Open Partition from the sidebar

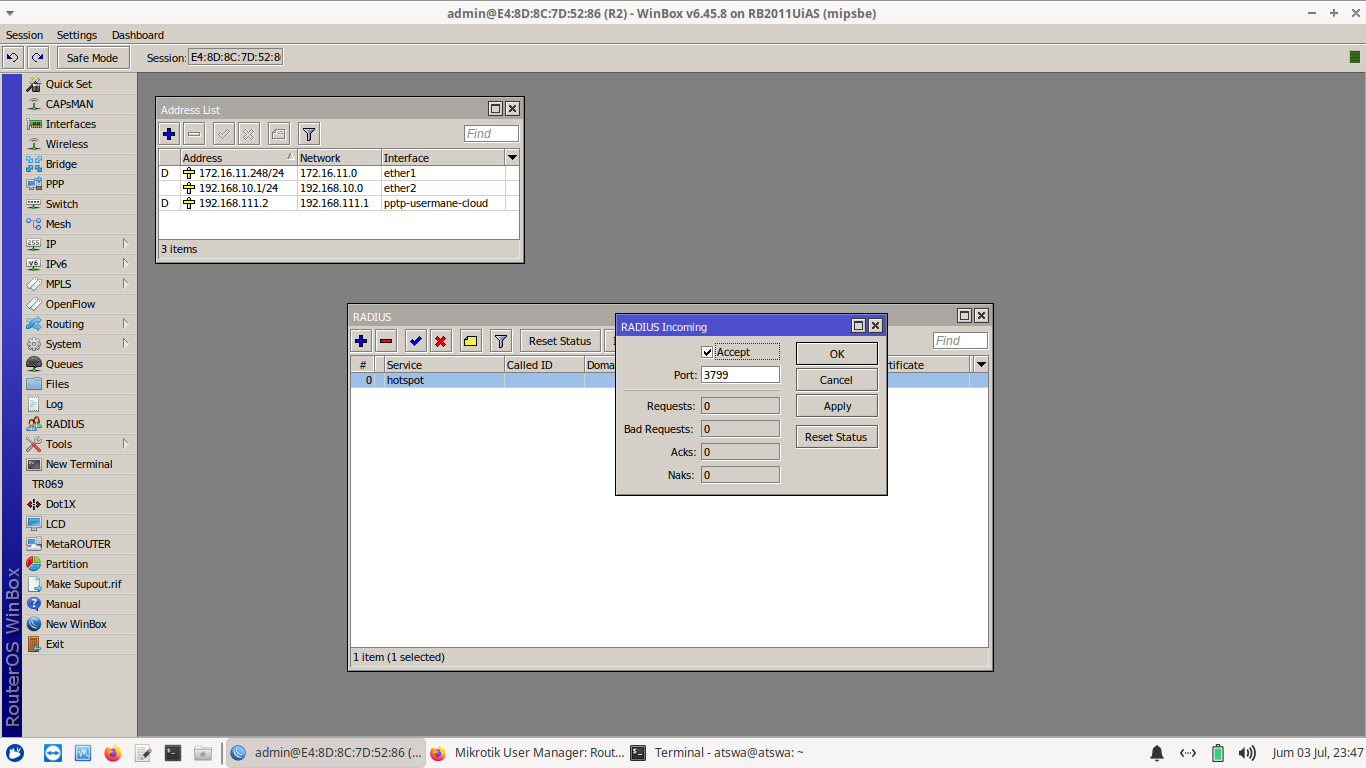pos(80,564)
